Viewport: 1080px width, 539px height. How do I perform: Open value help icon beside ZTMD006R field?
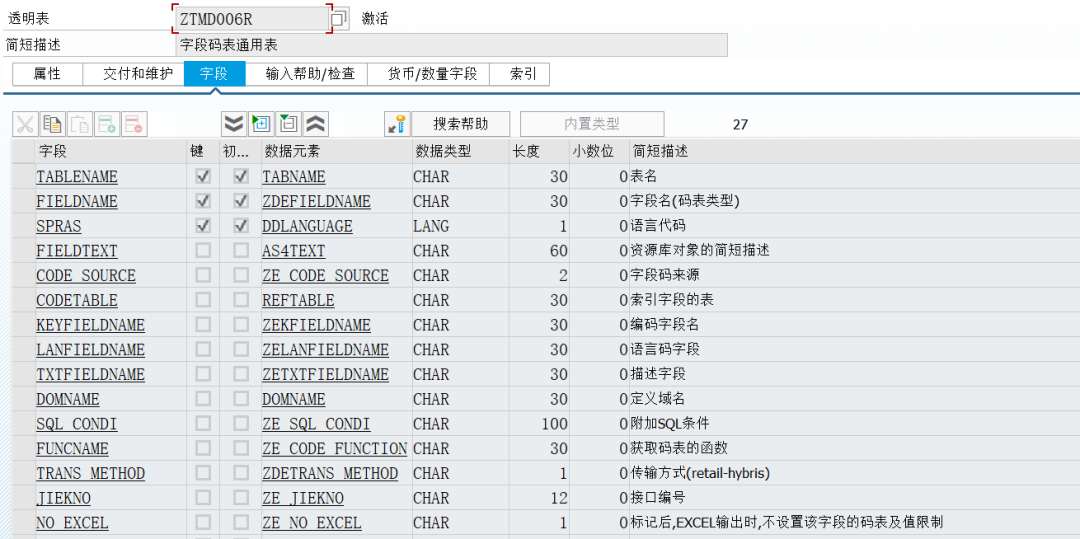[338, 19]
